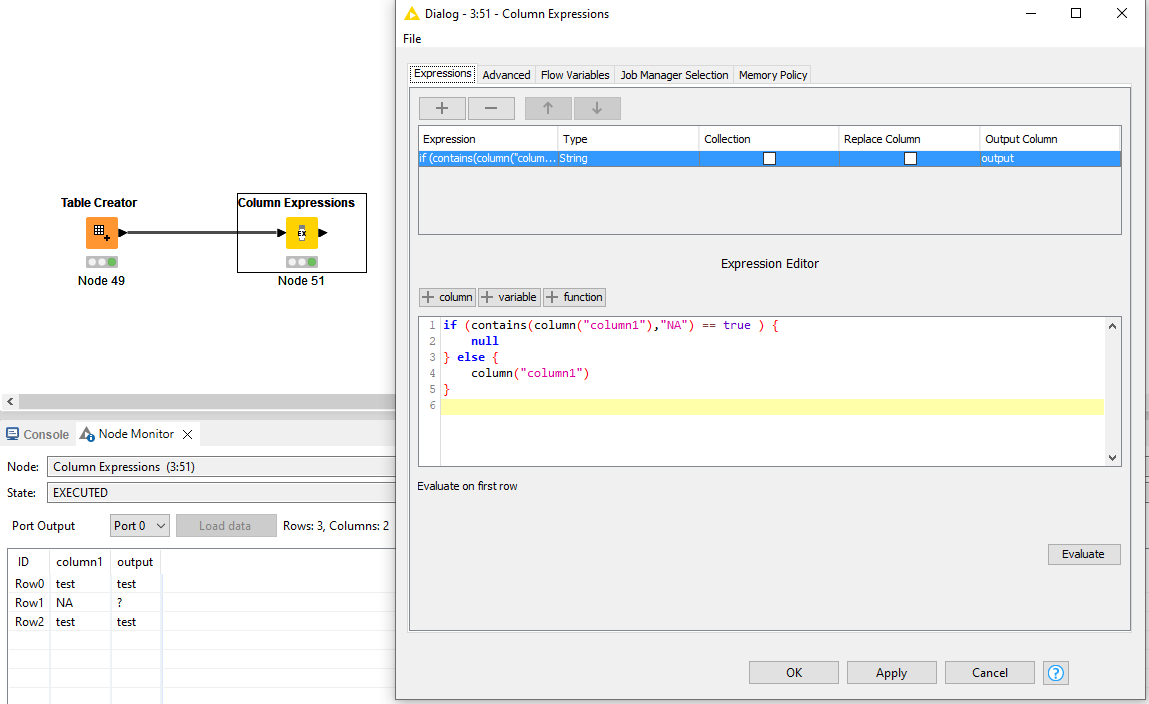
Task: Click the Type column header
Action: (628, 139)
